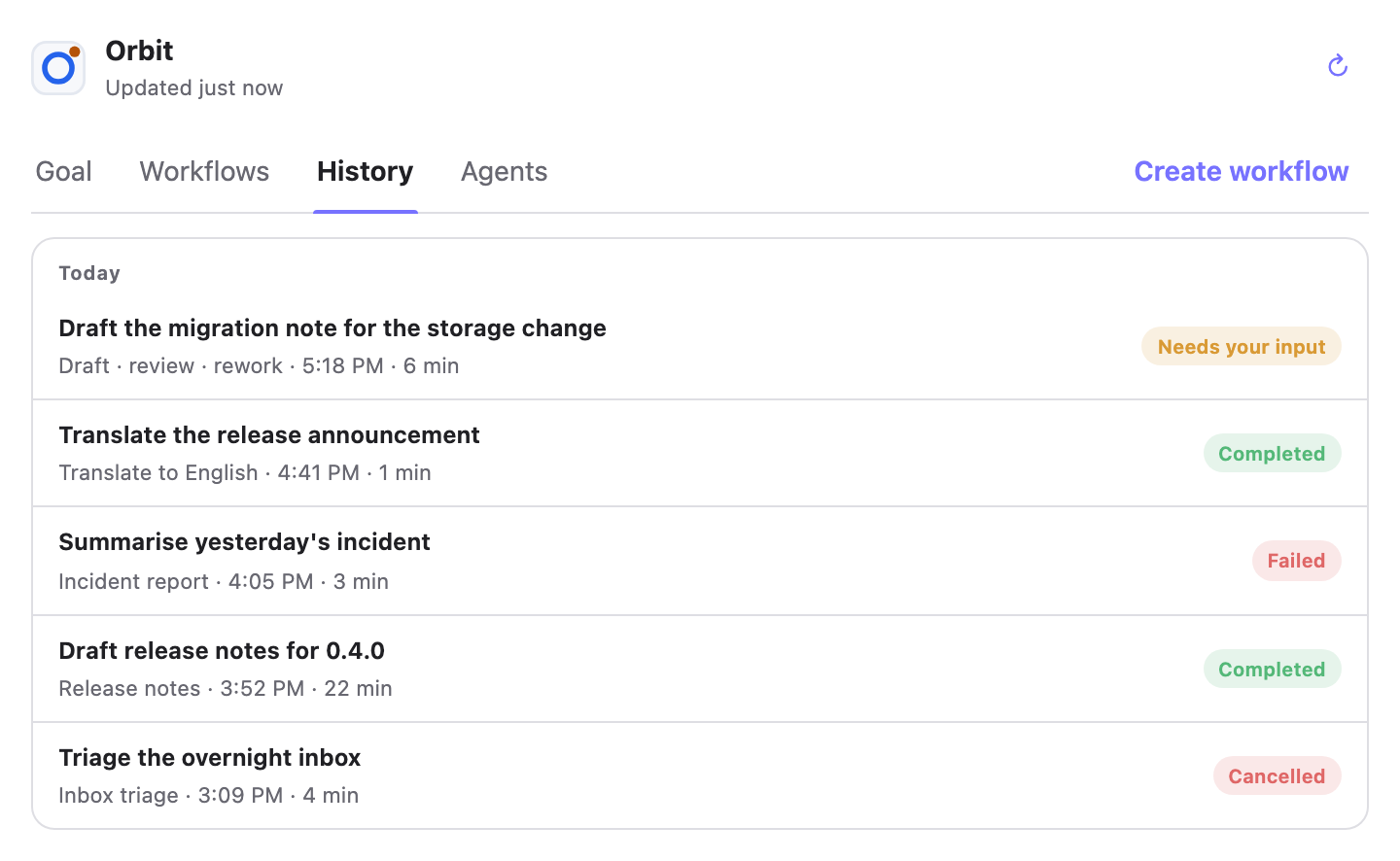This screenshot has width=1400, height=861.
Task: Open Summarise yesterday's incident entry
Action: (700, 561)
